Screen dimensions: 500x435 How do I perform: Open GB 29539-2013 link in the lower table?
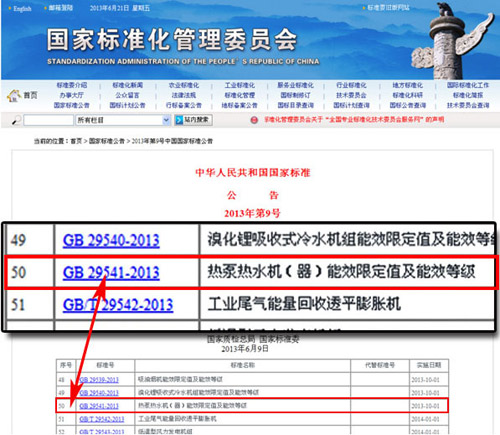[x=99, y=380]
